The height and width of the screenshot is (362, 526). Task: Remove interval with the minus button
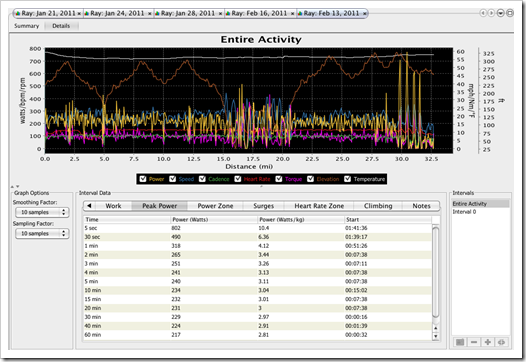tap(474, 342)
